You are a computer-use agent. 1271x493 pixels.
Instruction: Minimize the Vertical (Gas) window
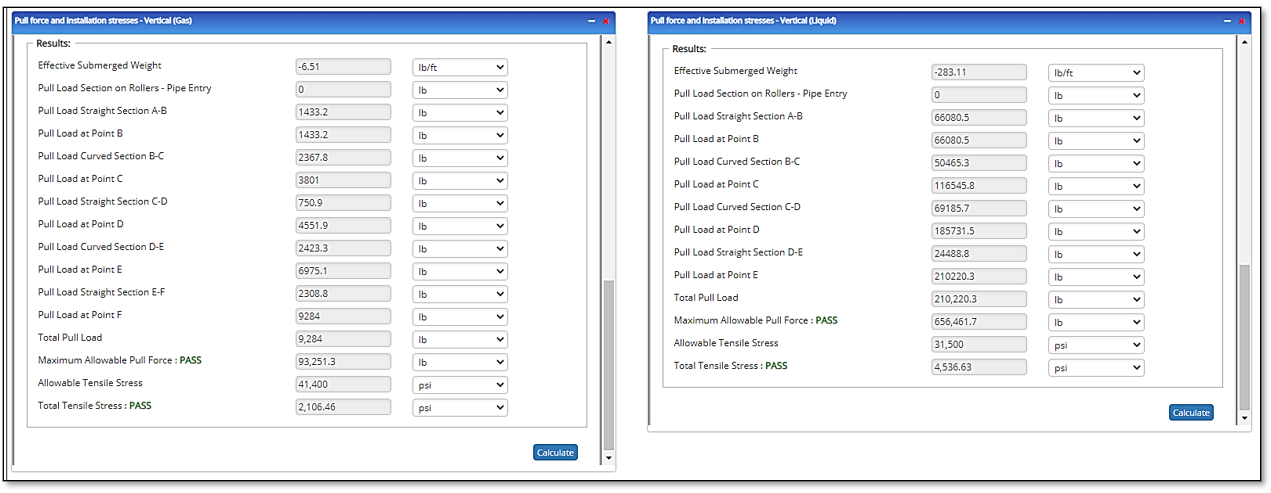click(591, 21)
